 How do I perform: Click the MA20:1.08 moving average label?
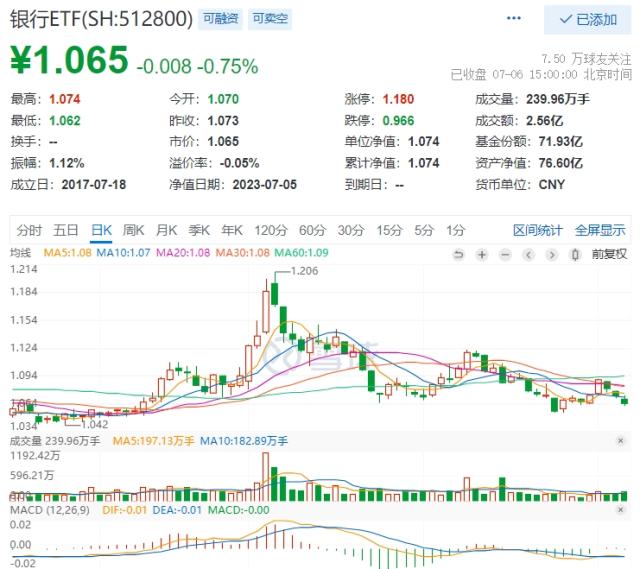click(x=183, y=253)
